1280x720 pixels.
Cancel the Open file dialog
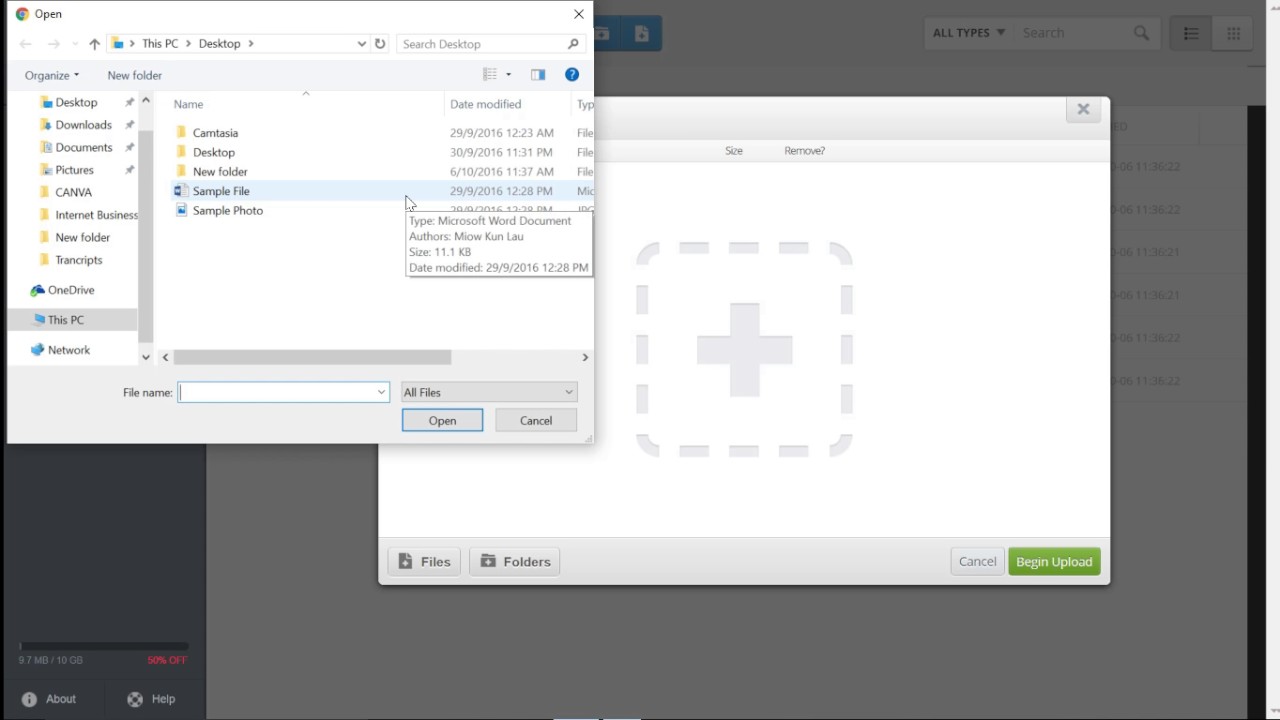pos(536,421)
